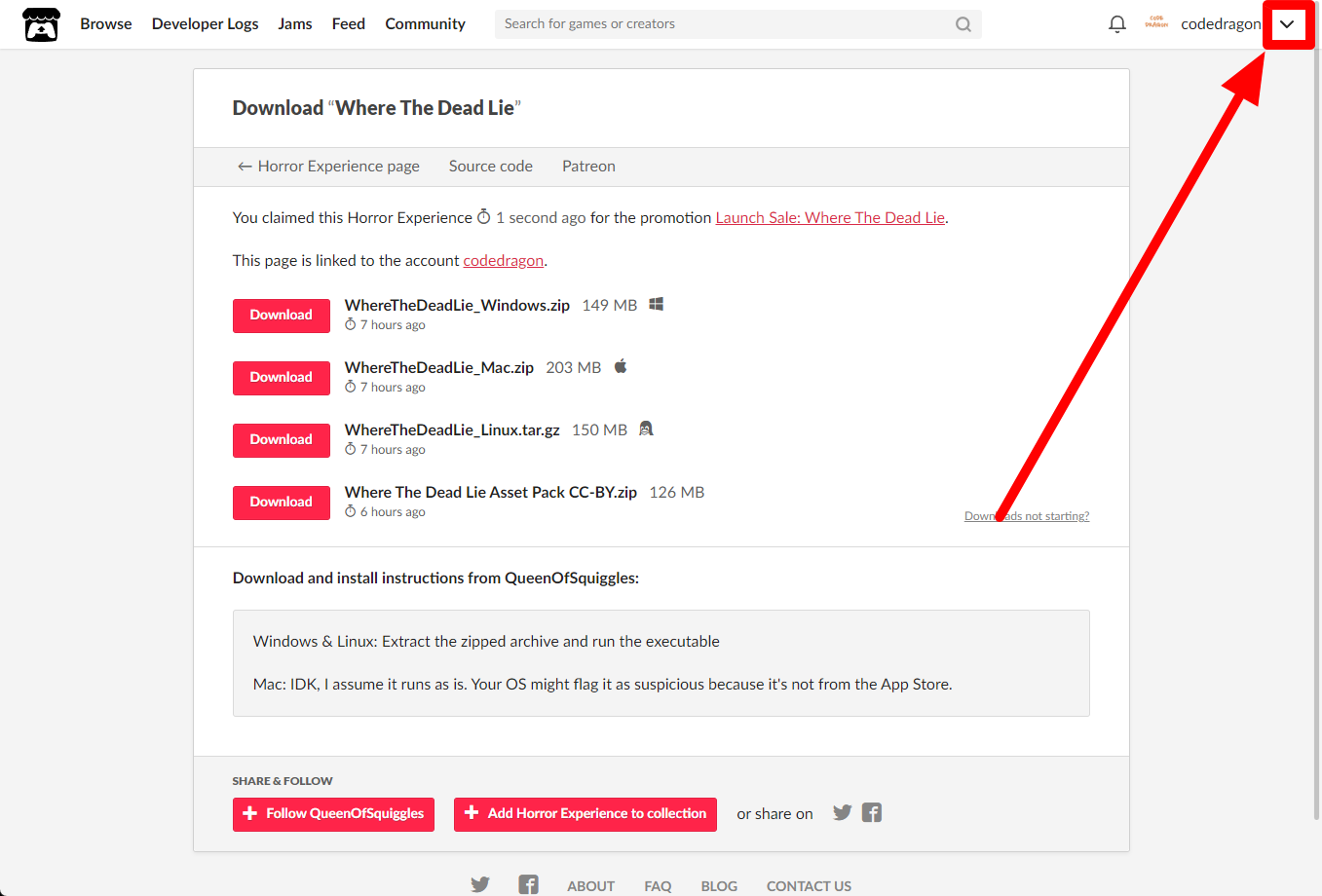The height and width of the screenshot is (896, 1322).
Task: Click the Apple platform icon
Action: (621, 366)
